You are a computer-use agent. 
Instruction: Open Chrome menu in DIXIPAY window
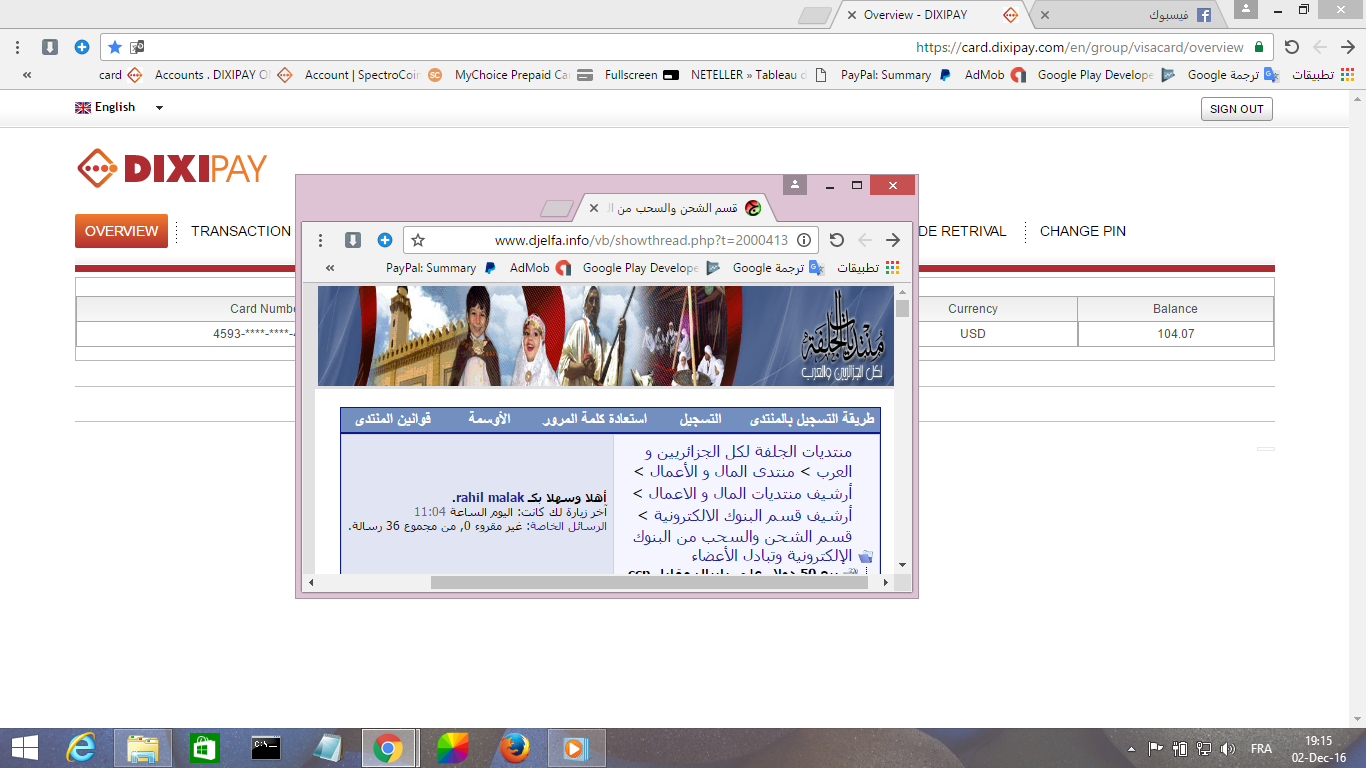19,47
